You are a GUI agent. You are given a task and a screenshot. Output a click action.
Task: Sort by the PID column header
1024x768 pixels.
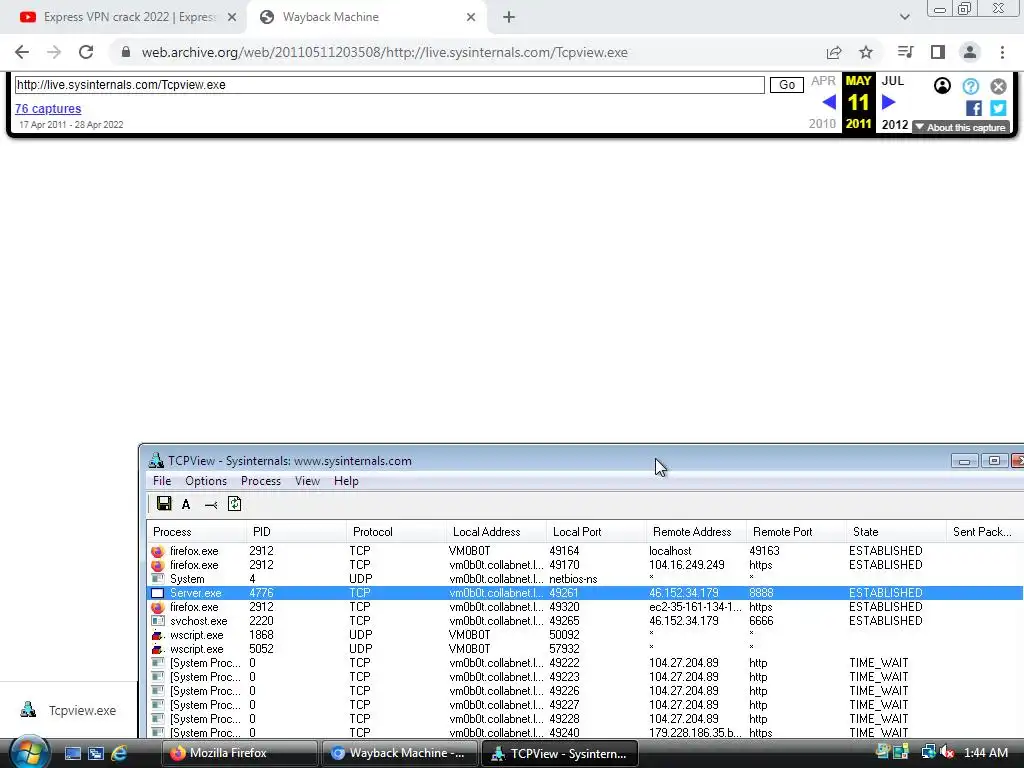click(296, 532)
